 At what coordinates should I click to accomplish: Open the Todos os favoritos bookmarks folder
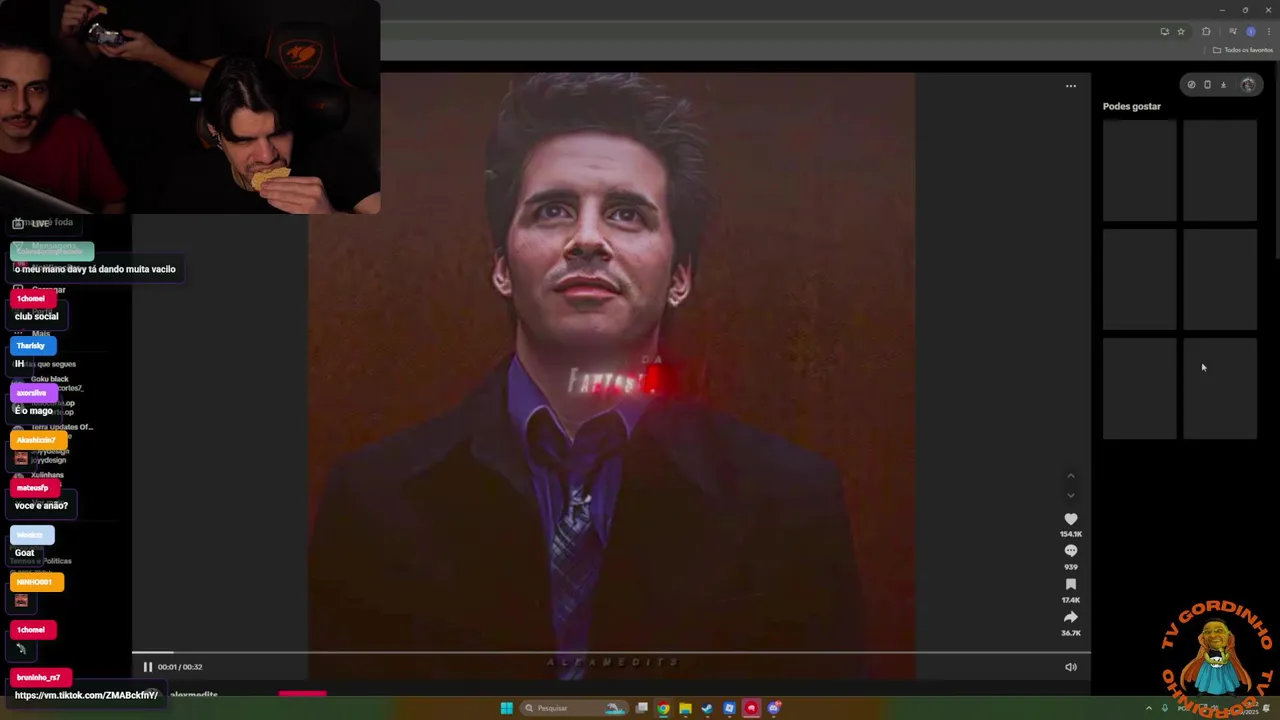click(1243, 50)
